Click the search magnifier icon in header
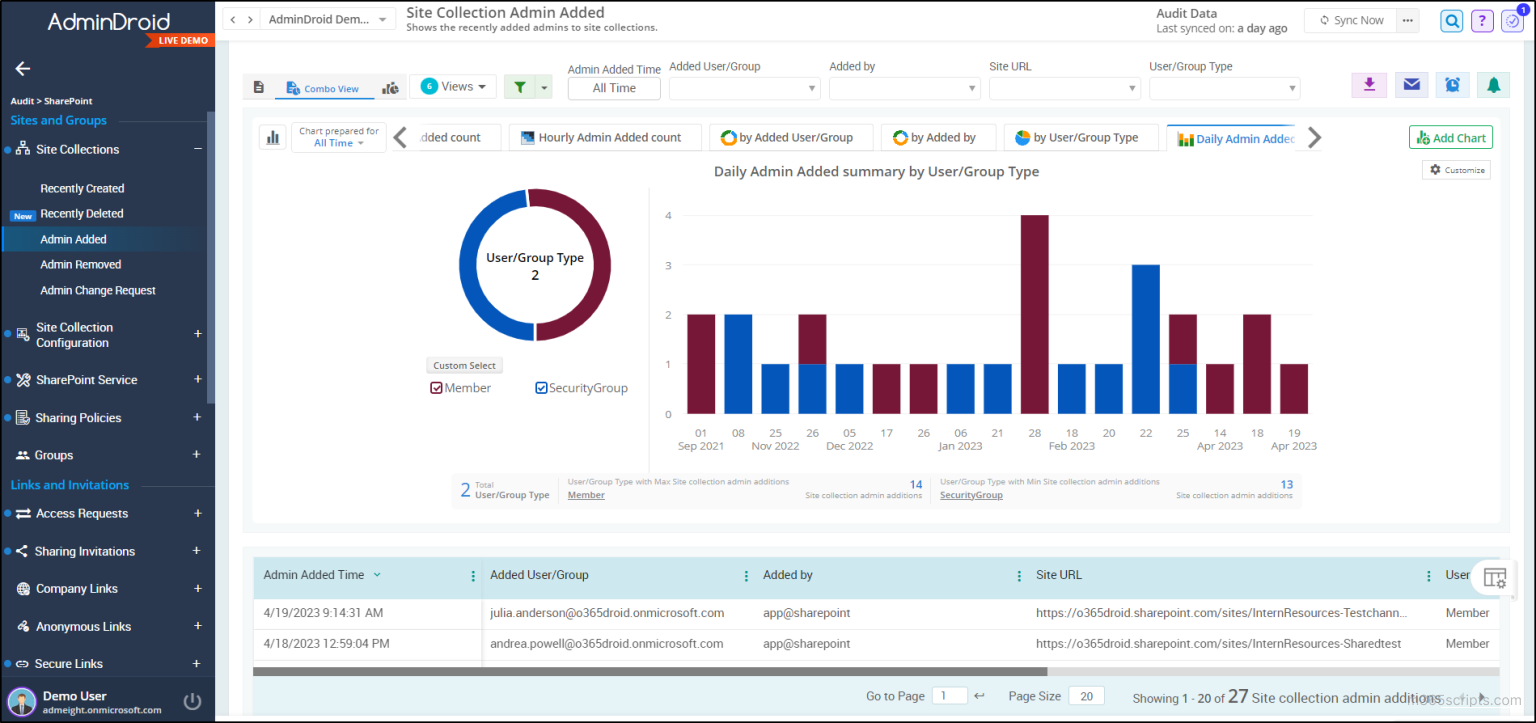The height and width of the screenshot is (723, 1536). point(1451,20)
